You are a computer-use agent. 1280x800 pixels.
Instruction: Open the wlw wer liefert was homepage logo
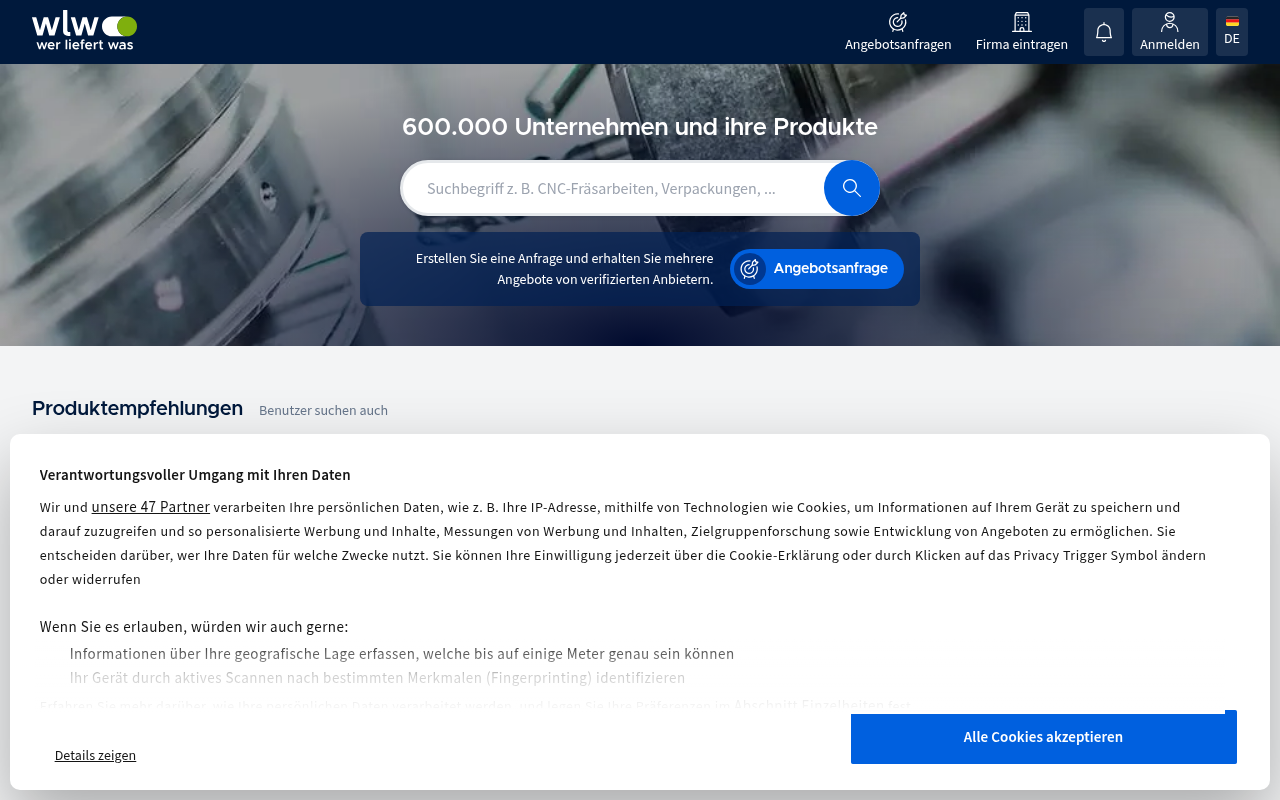84,32
